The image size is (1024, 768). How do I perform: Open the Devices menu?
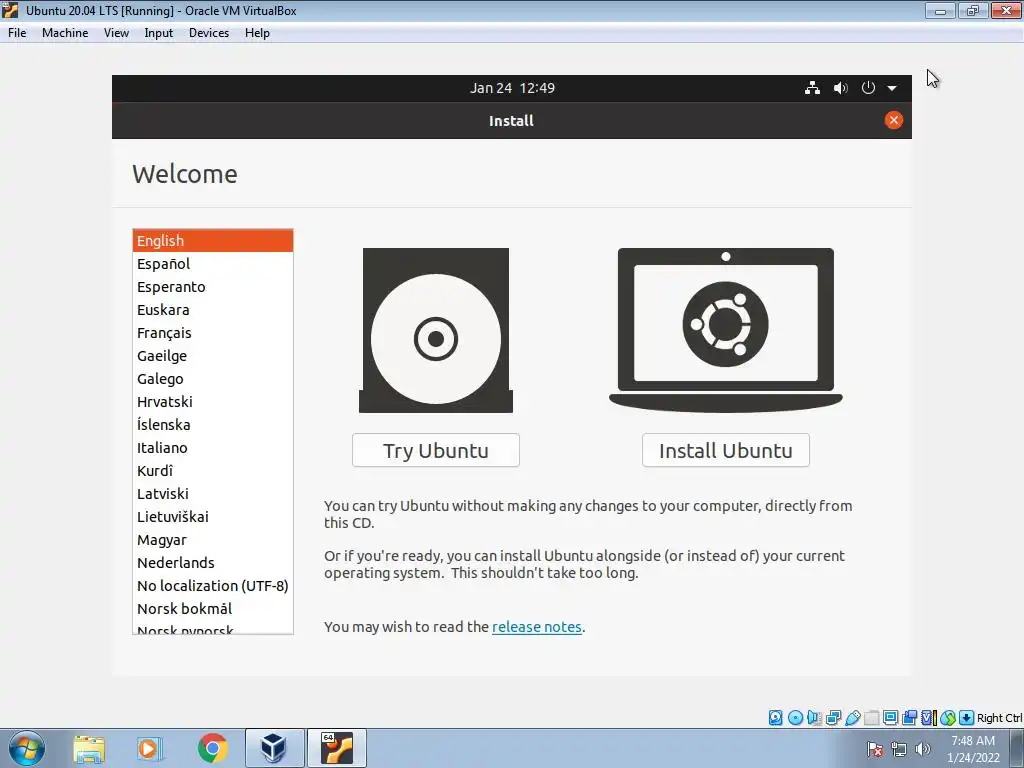[208, 33]
